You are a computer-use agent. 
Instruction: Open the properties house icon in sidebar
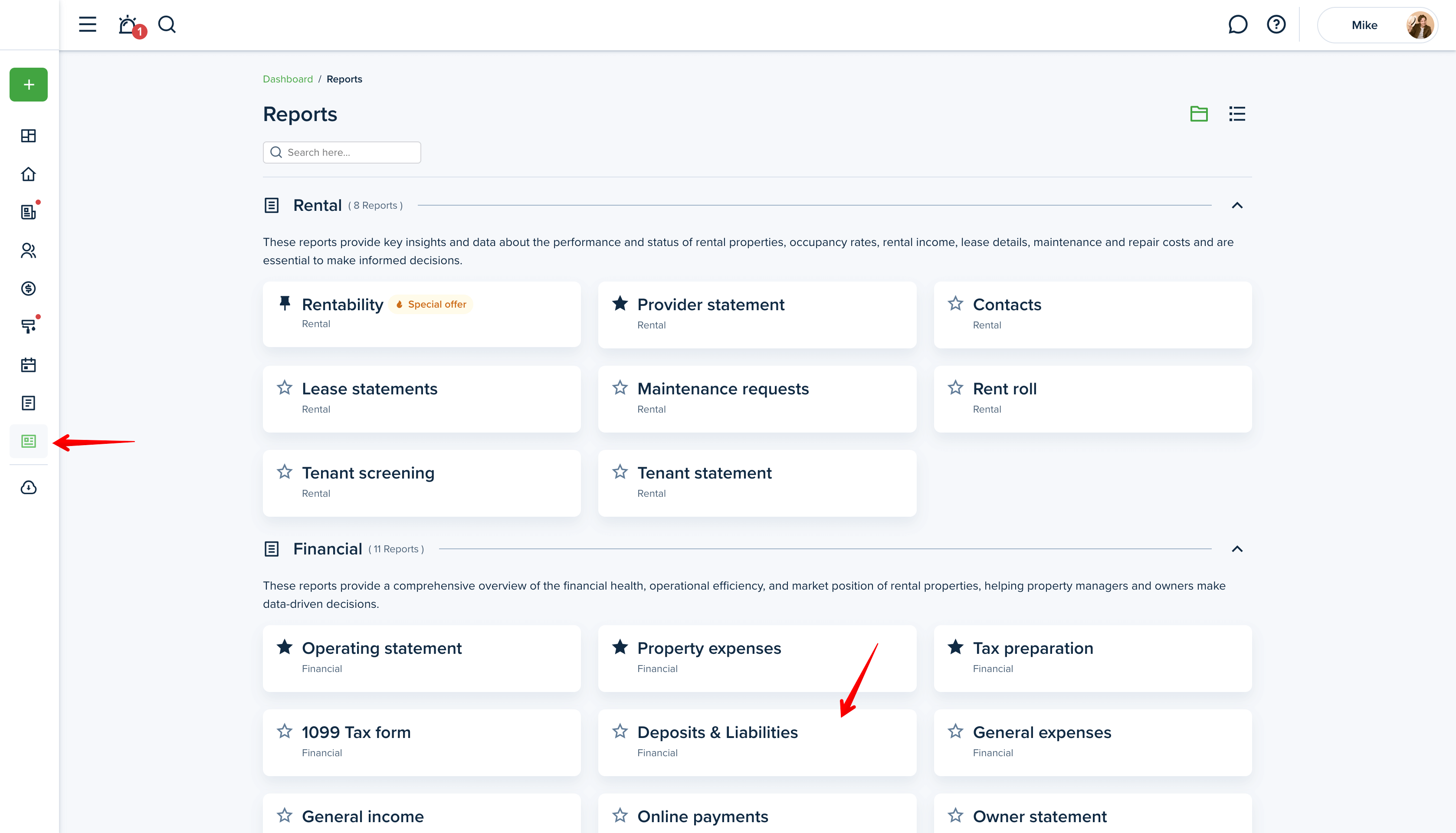click(29, 174)
